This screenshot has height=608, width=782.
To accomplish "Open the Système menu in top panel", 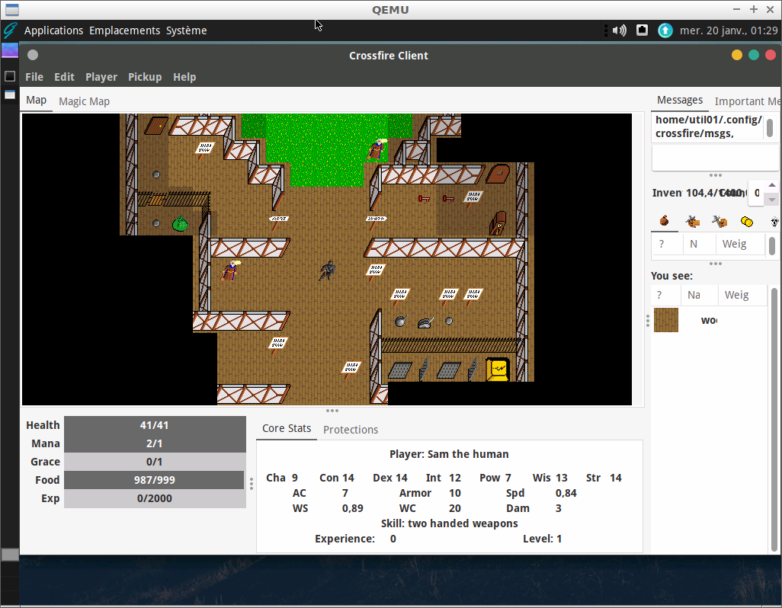I will [x=186, y=30].
